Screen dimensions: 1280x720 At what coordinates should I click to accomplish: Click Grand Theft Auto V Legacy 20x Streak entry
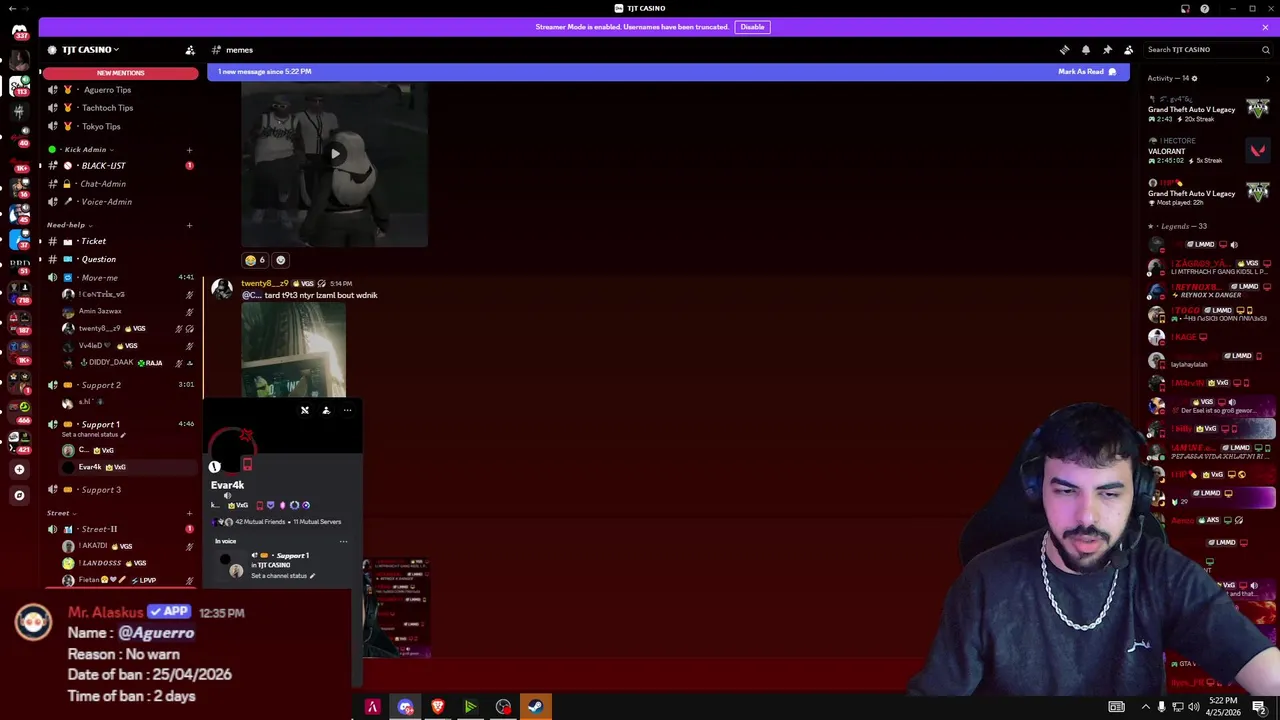pos(1209,109)
